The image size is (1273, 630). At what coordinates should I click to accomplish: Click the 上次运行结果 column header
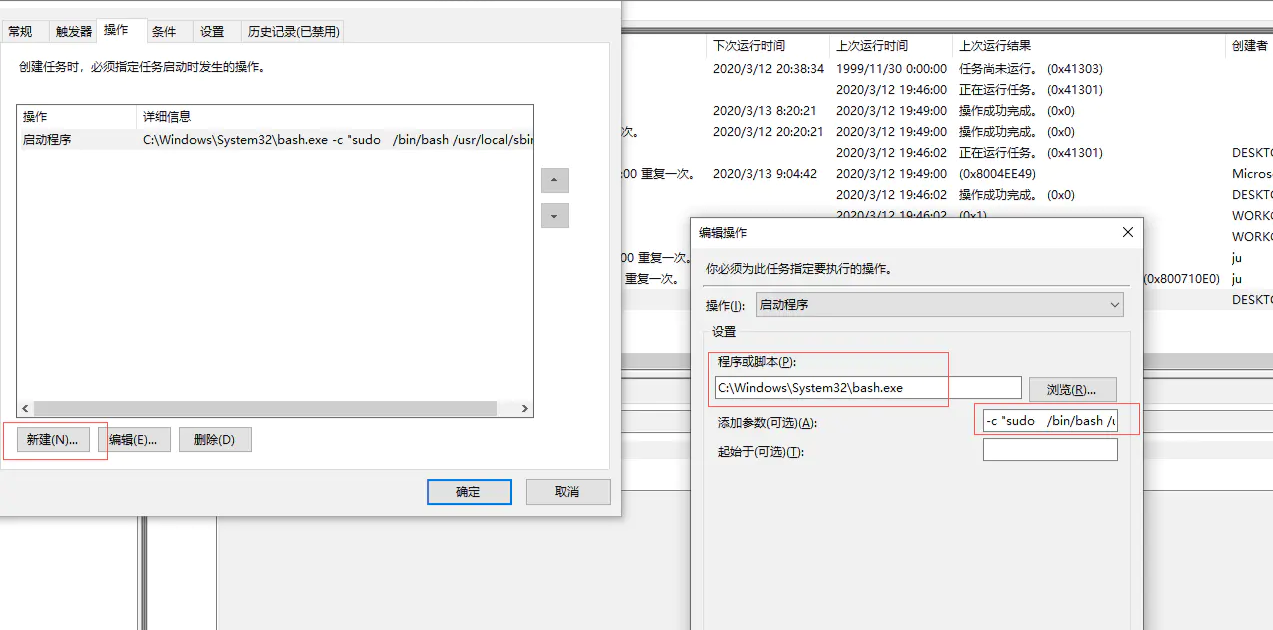[x=1088, y=46]
